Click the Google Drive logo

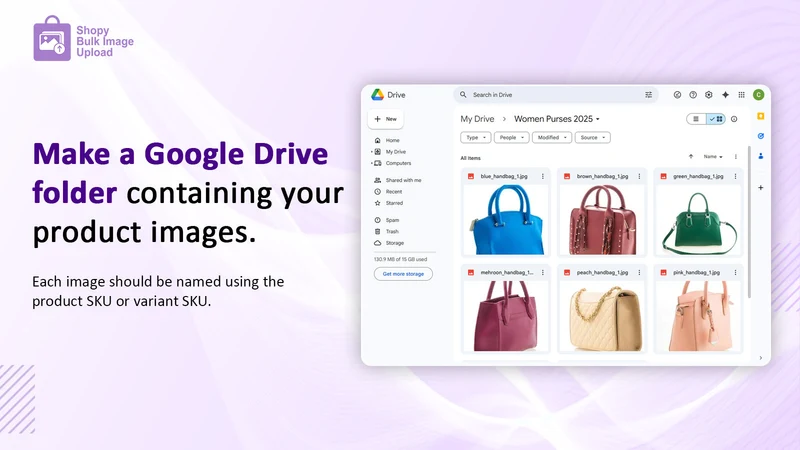[378, 95]
